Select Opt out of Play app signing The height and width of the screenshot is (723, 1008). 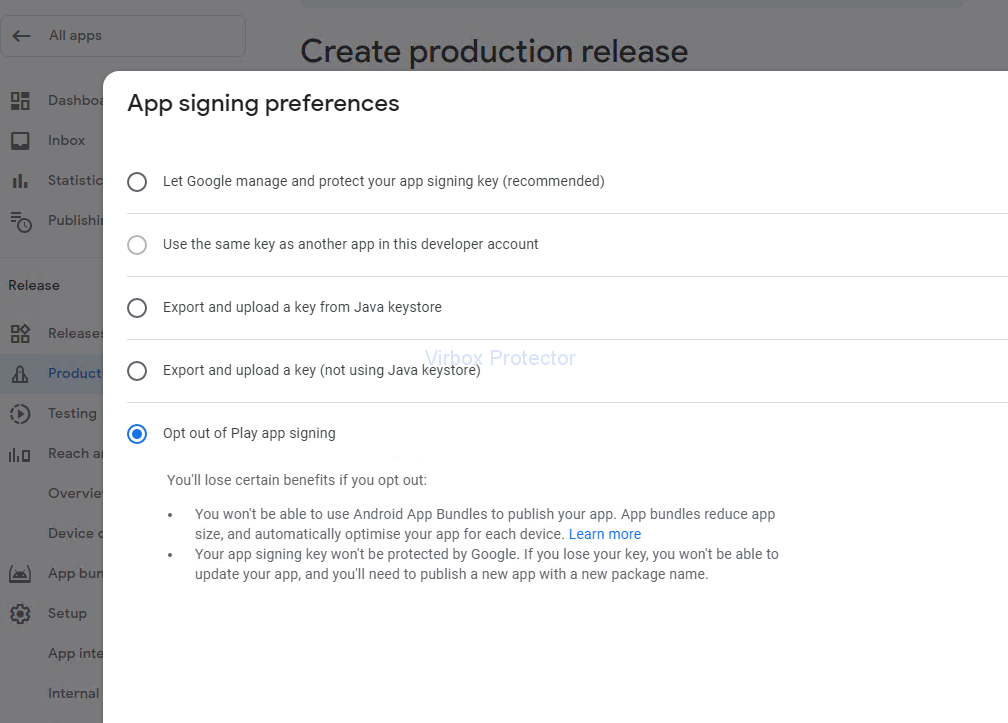tap(137, 434)
